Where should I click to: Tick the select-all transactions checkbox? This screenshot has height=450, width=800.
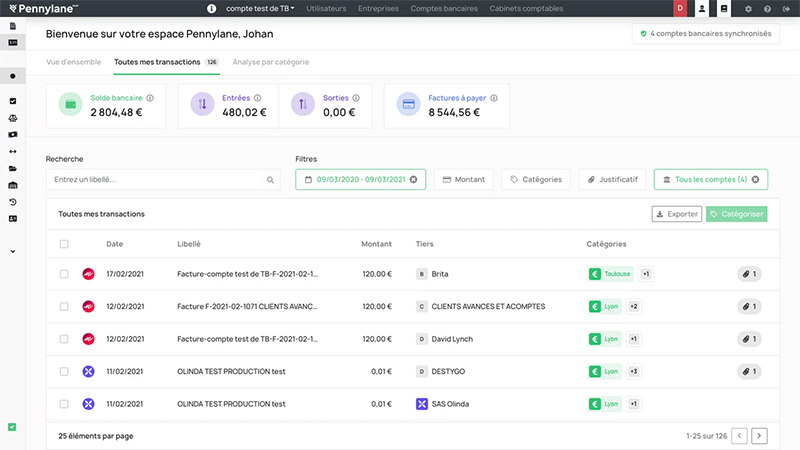(x=64, y=244)
